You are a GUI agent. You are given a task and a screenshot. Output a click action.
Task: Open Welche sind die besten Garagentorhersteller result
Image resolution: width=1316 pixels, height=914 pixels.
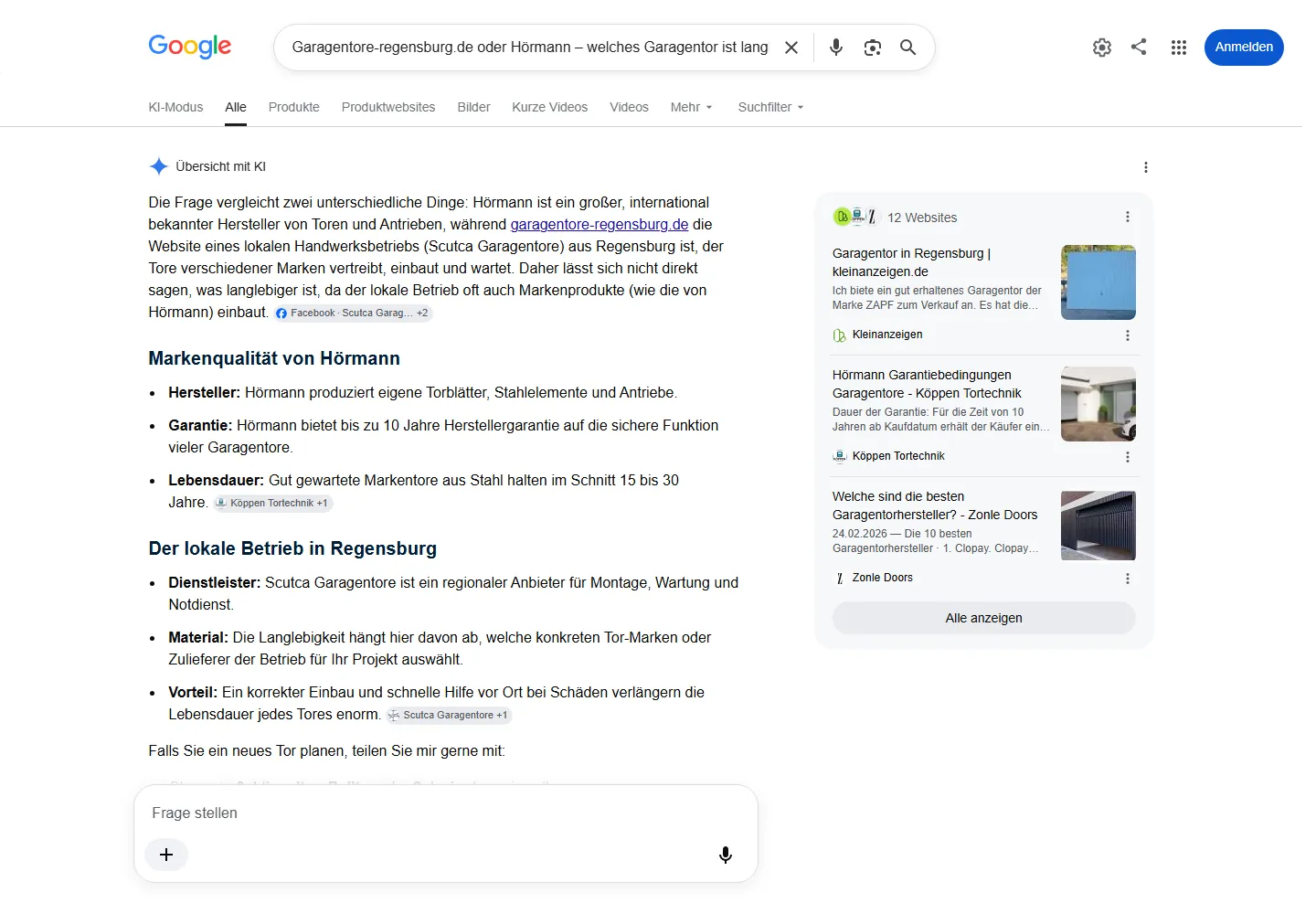tap(935, 505)
